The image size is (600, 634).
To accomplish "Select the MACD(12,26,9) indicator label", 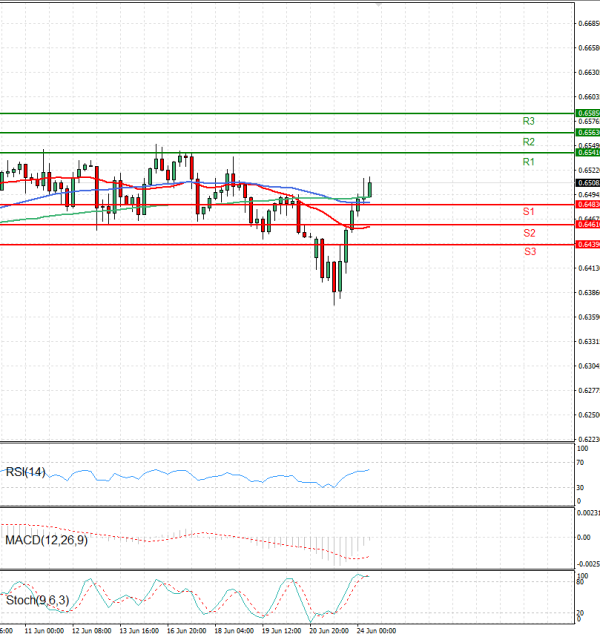I will (43, 540).
